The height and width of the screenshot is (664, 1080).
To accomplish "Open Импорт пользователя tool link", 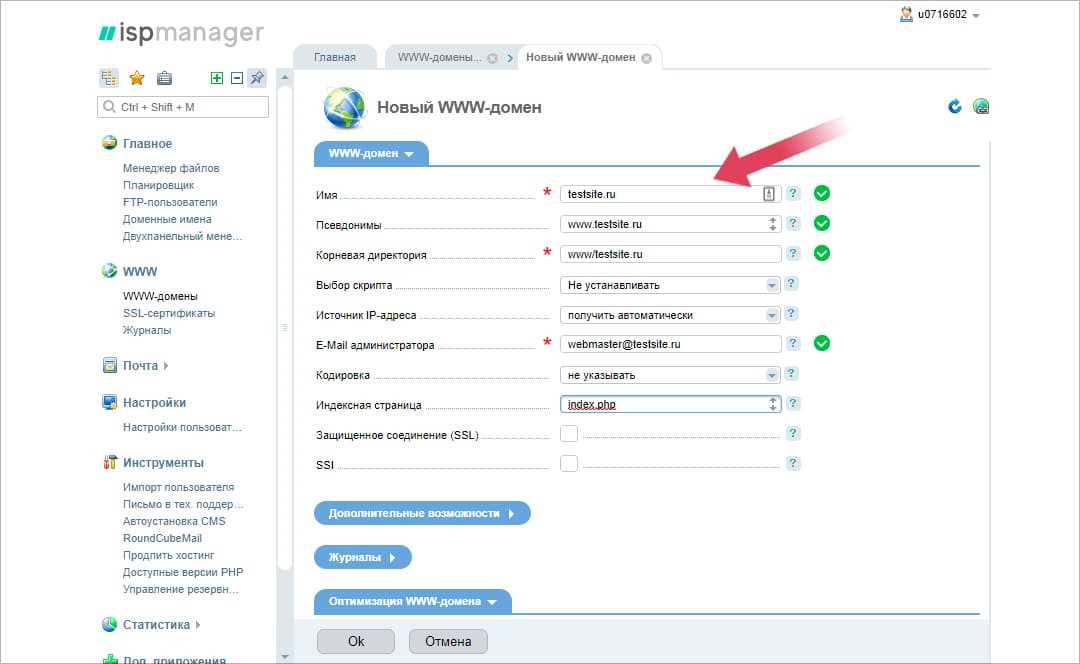I will (x=178, y=488).
